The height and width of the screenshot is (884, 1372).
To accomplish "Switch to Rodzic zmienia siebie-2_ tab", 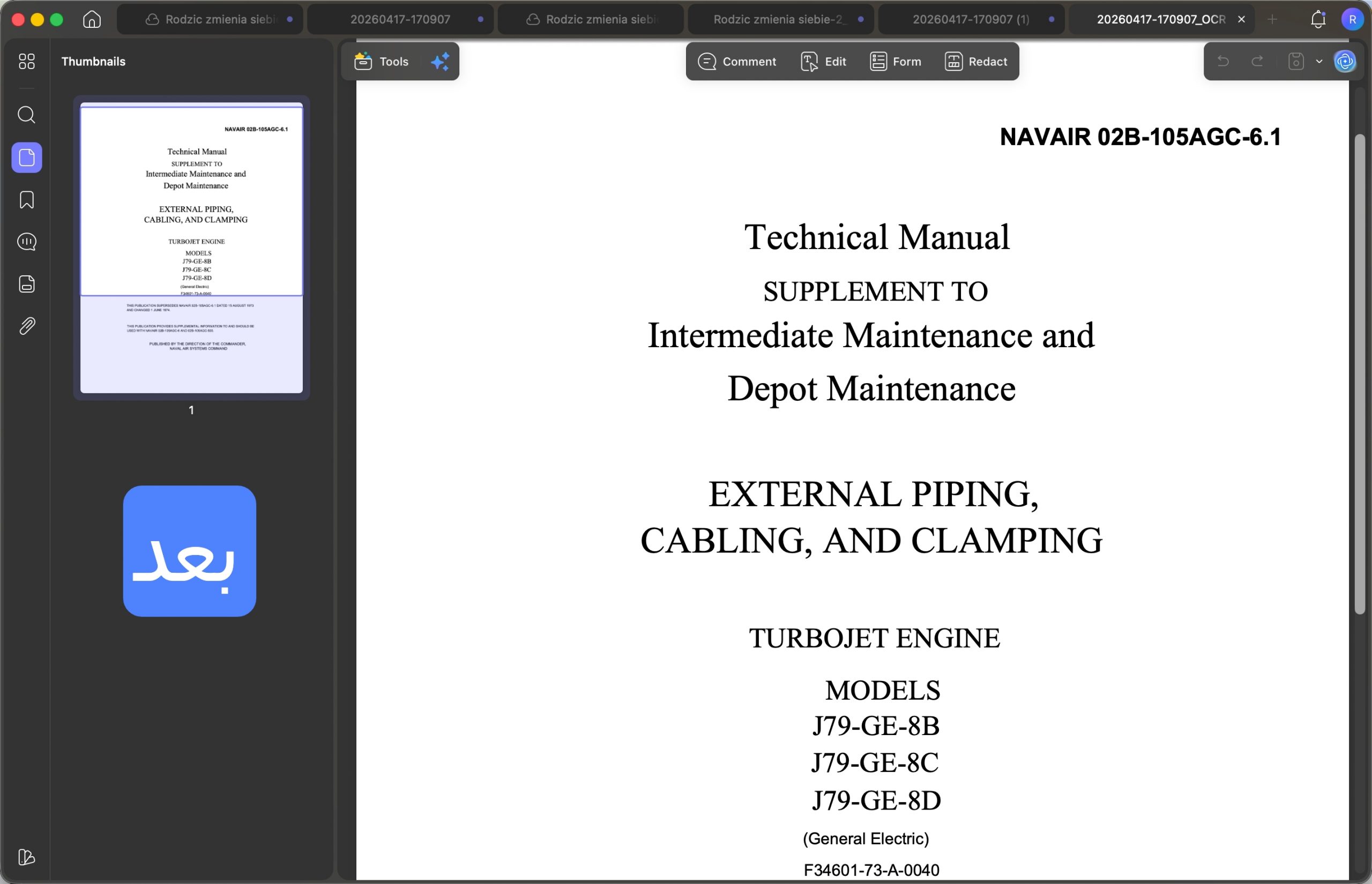I will pyautogui.click(x=781, y=19).
